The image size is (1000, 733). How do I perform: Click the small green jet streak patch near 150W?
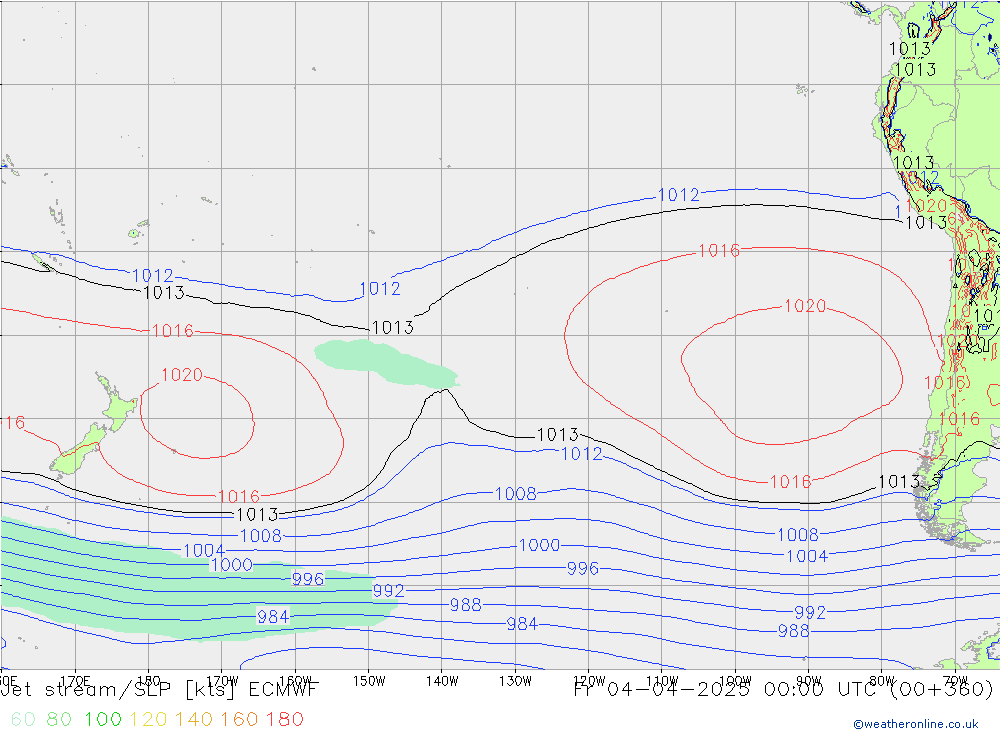click(x=386, y=362)
